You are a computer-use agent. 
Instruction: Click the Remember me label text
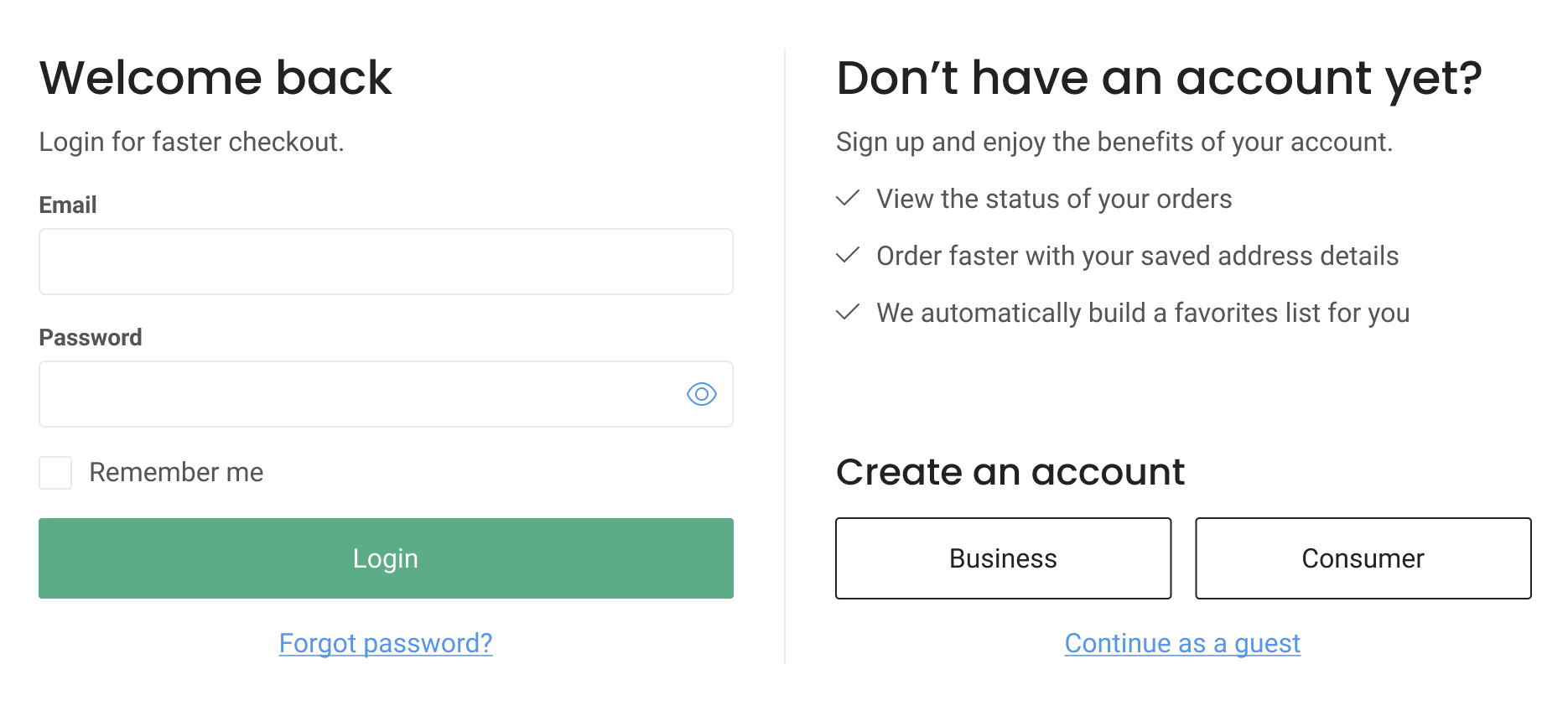(176, 473)
